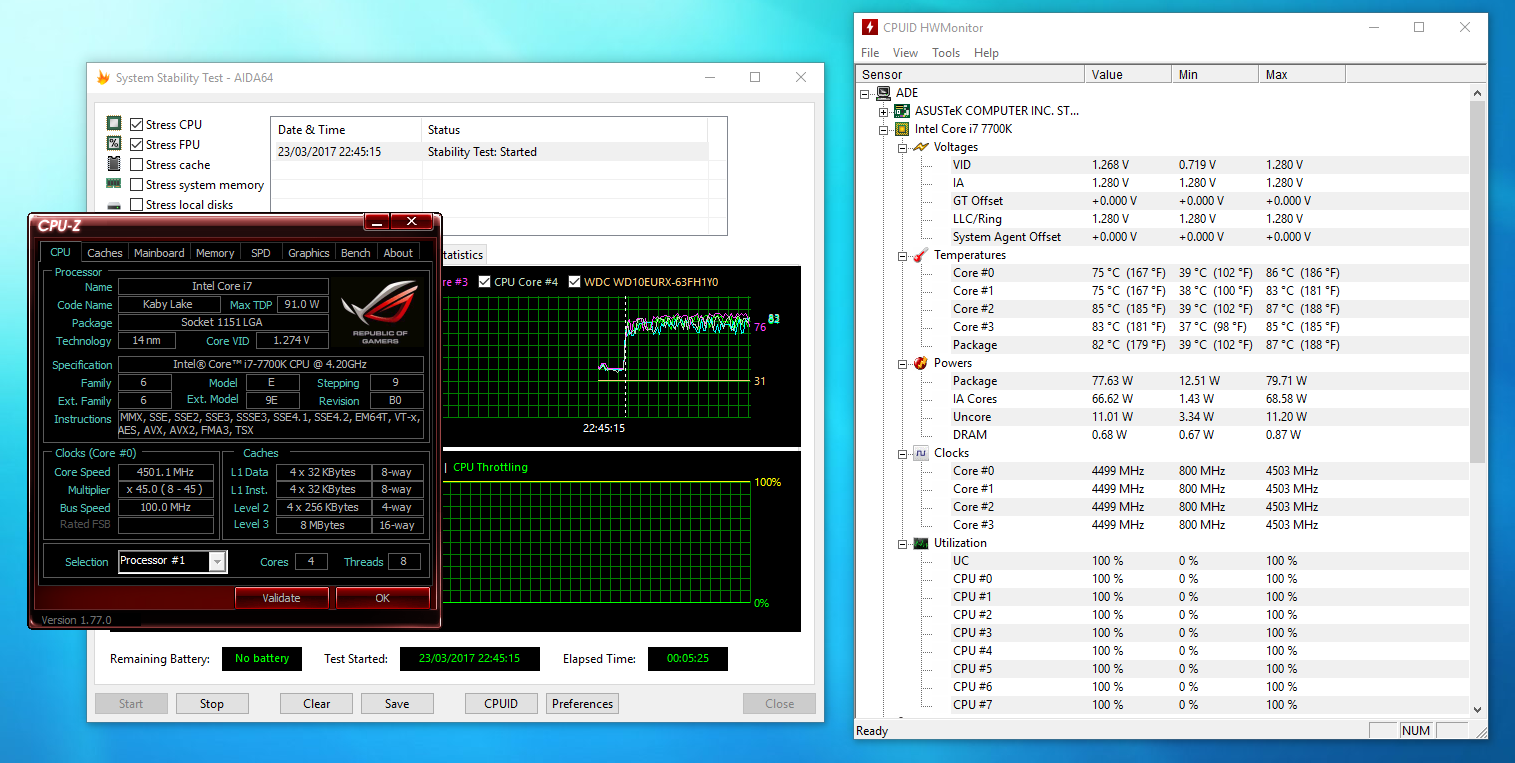
Task: Collapse the Utilization group
Action: pos(903,543)
